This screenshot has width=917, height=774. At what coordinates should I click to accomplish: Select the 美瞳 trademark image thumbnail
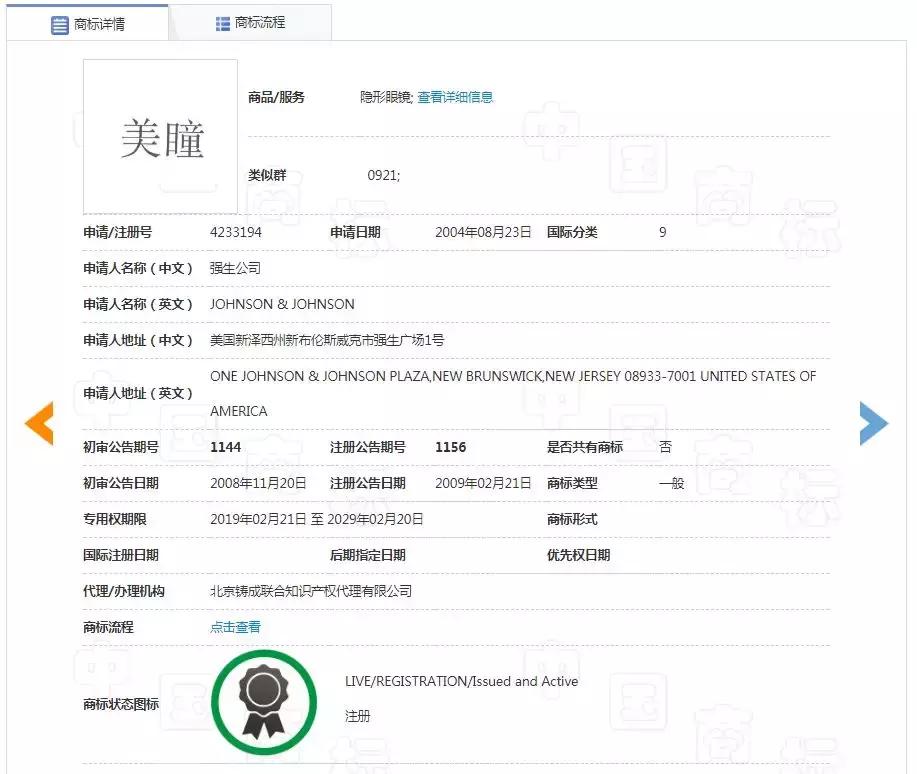160,136
